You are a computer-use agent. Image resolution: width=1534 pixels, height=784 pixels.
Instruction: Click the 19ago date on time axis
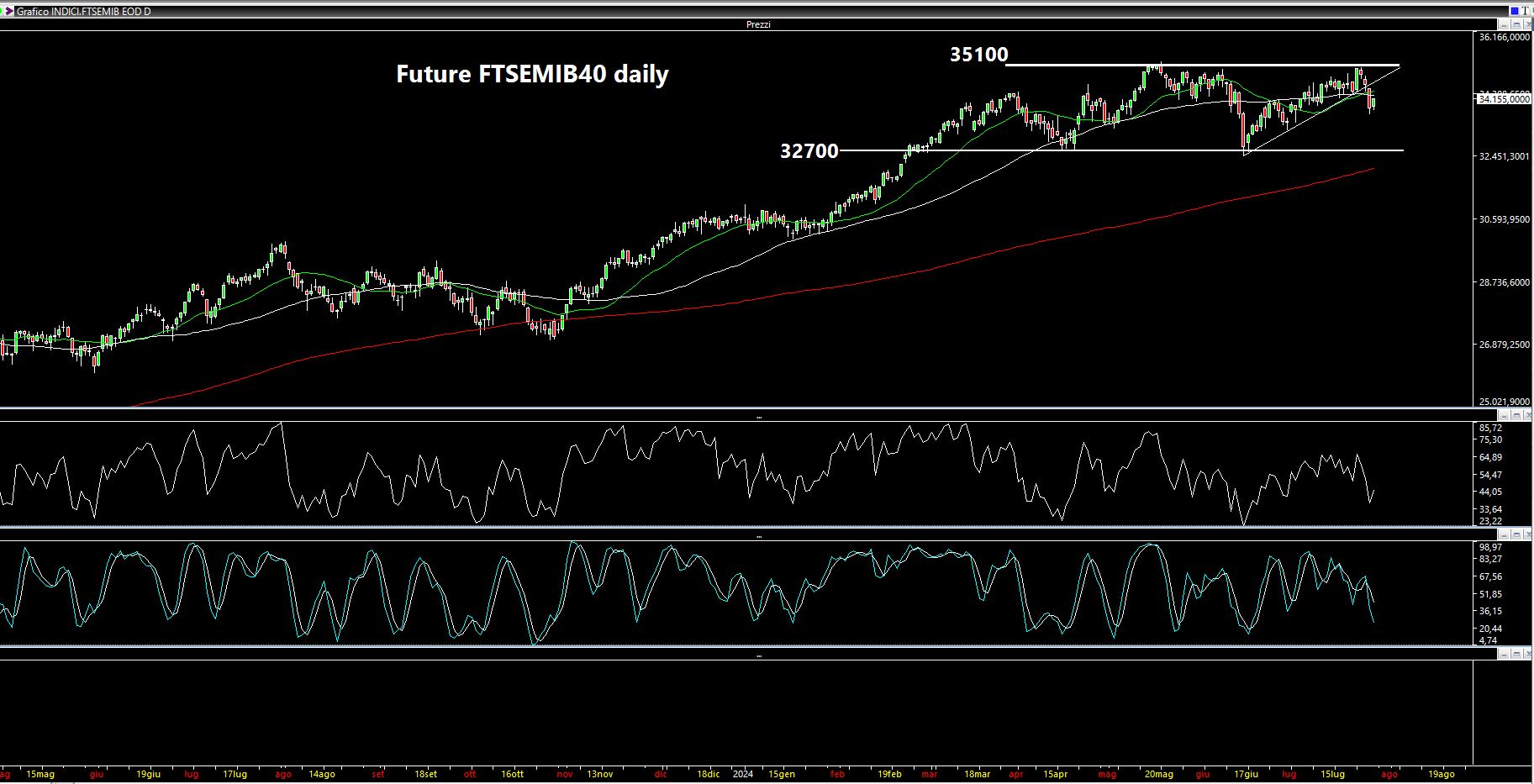[x=1441, y=774]
